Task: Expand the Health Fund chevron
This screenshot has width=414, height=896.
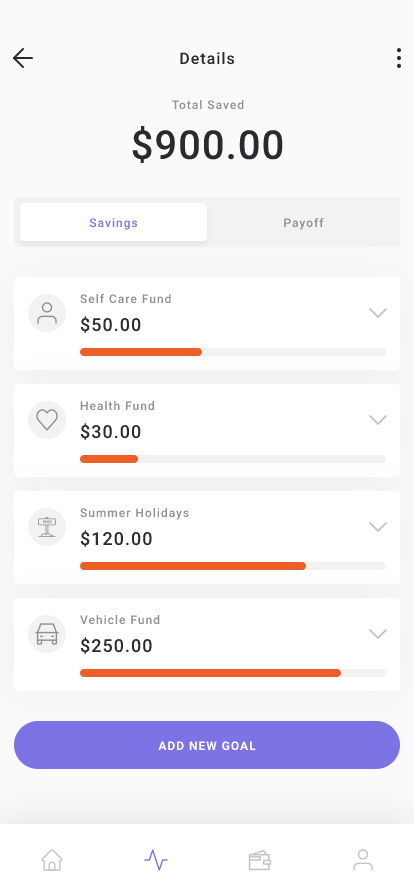Action: pos(378,419)
